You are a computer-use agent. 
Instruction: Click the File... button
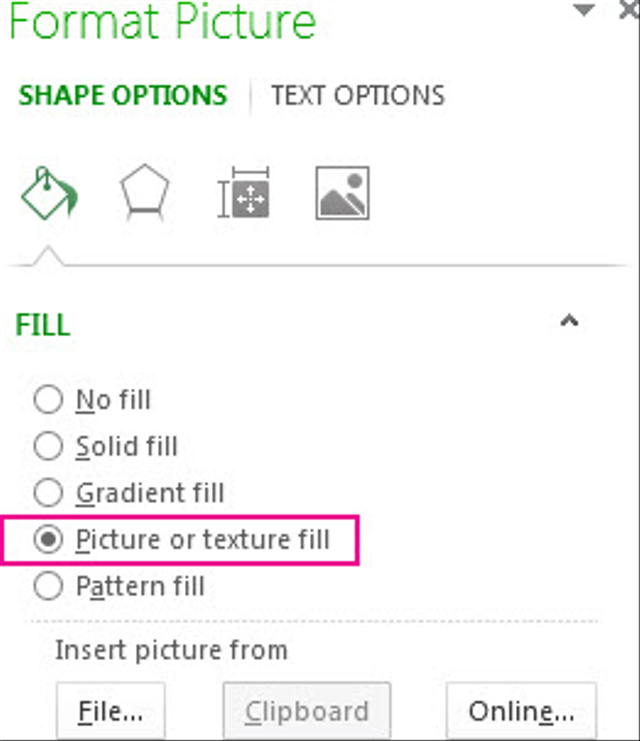tap(111, 711)
